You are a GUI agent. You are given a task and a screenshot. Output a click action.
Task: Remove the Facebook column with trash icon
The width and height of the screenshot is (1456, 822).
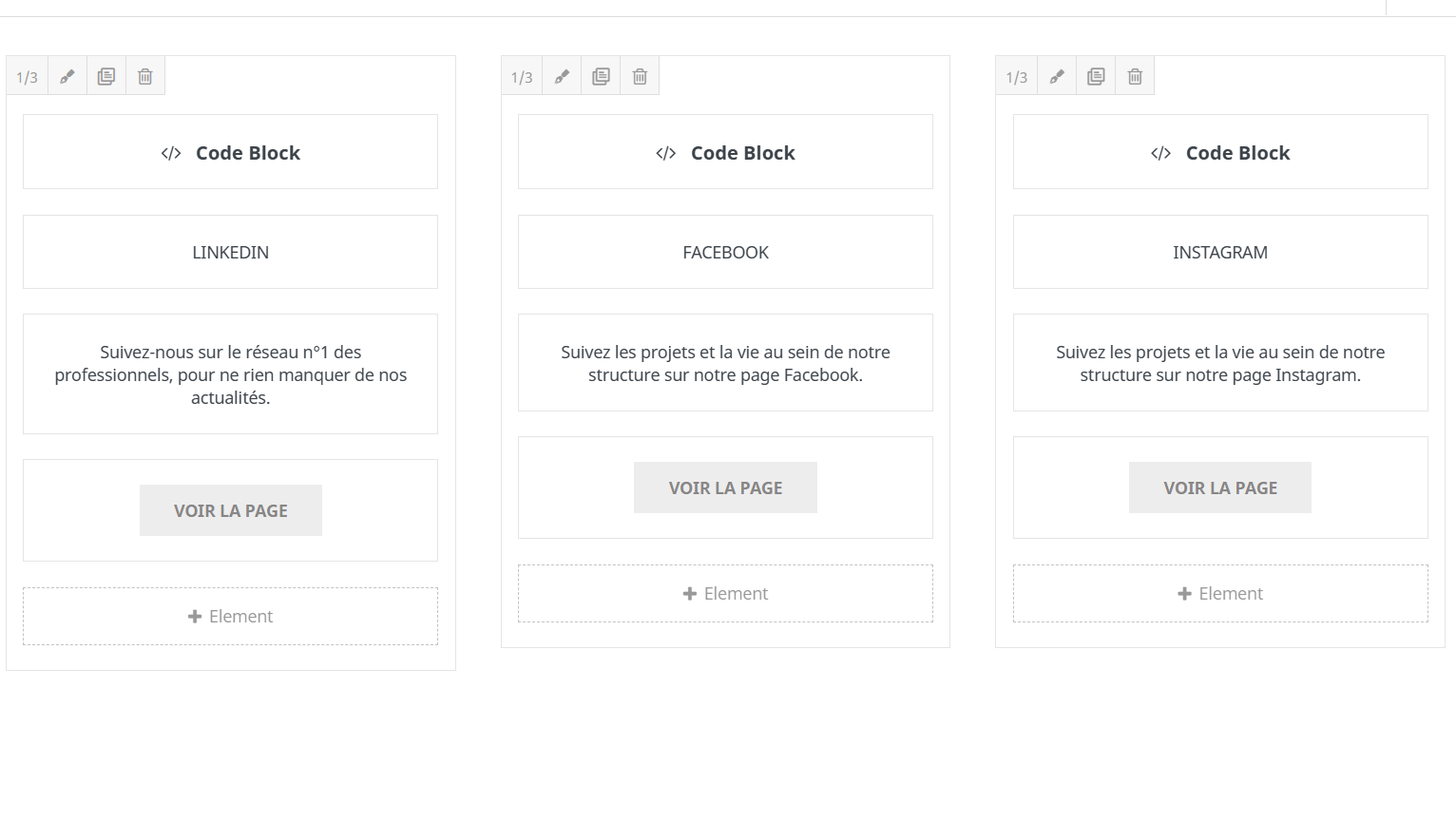640,77
